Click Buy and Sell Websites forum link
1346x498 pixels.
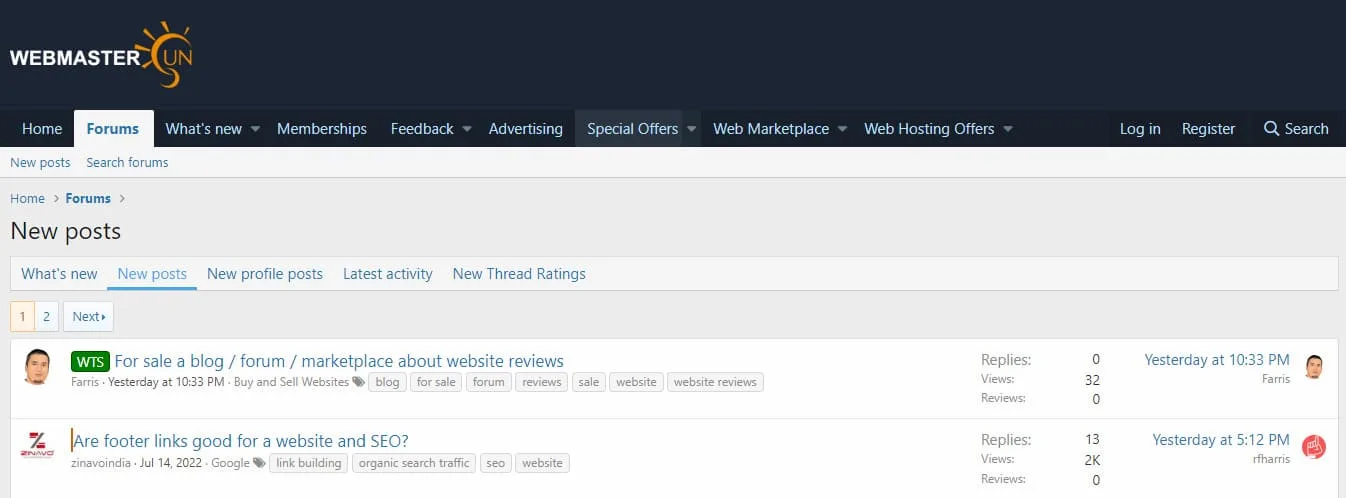click(x=291, y=382)
